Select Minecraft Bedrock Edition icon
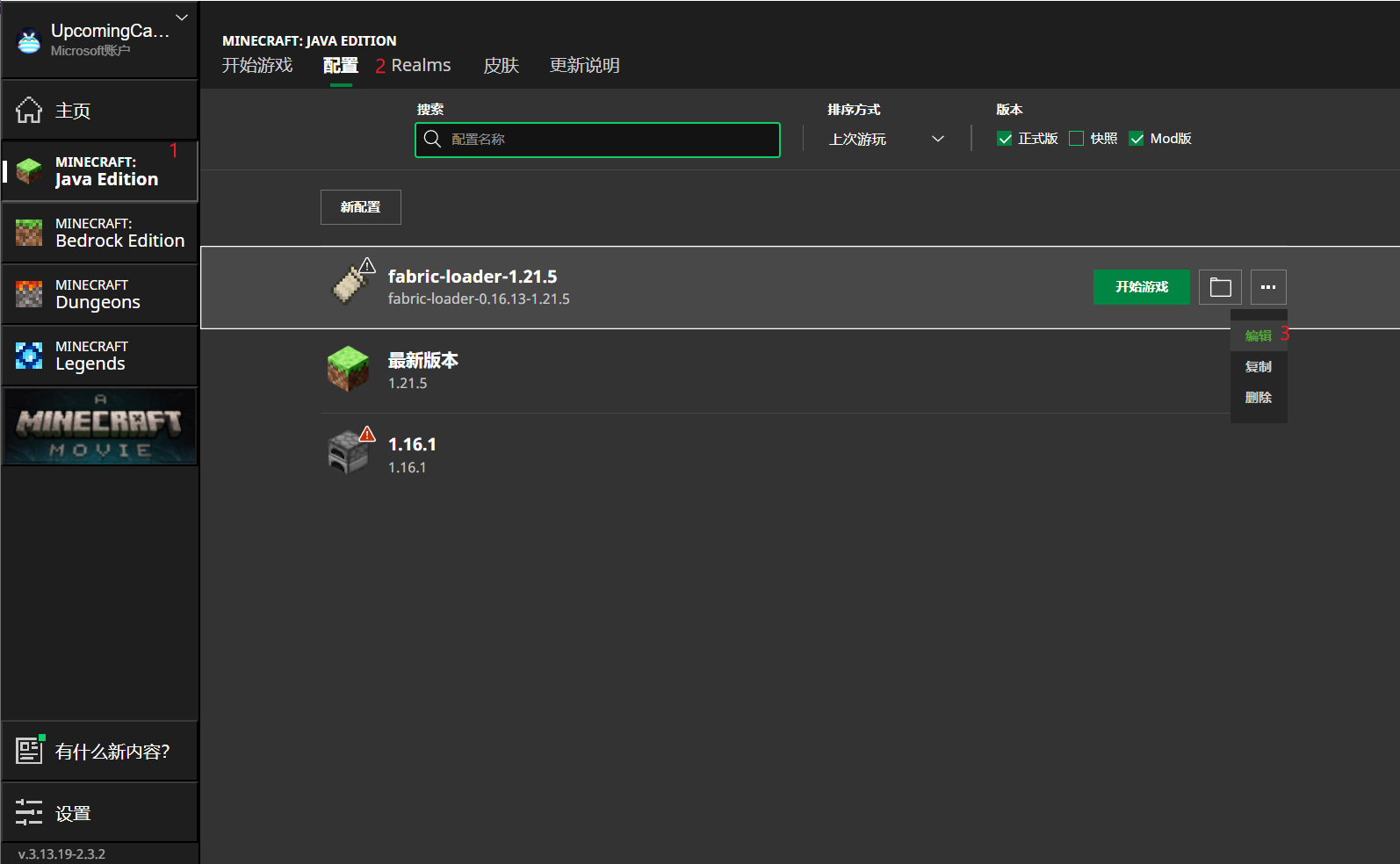 point(29,233)
